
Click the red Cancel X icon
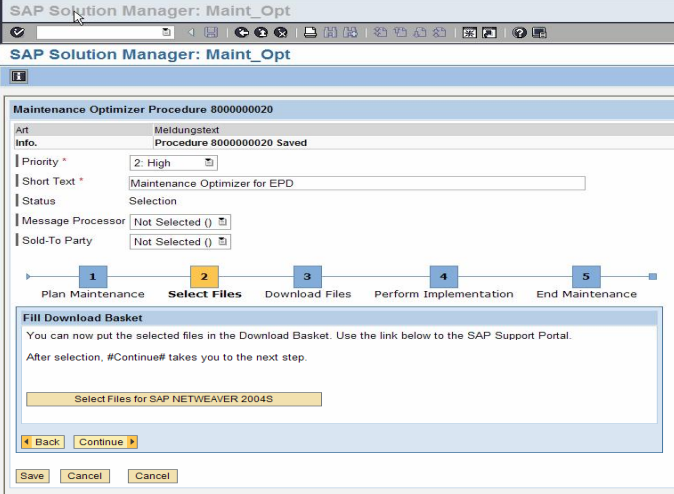pyautogui.click(x=281, y=32)
